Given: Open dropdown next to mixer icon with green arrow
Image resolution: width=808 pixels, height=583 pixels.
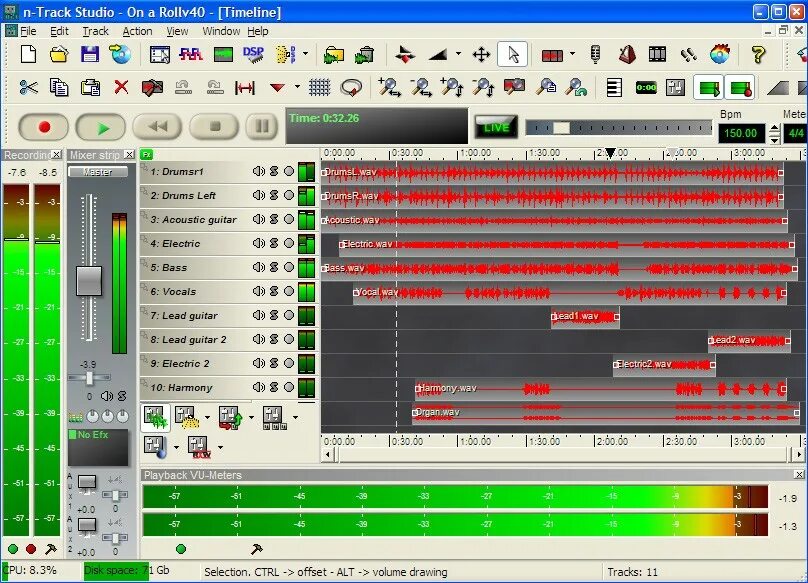Looking at the screenshot, I should [251, 417].
